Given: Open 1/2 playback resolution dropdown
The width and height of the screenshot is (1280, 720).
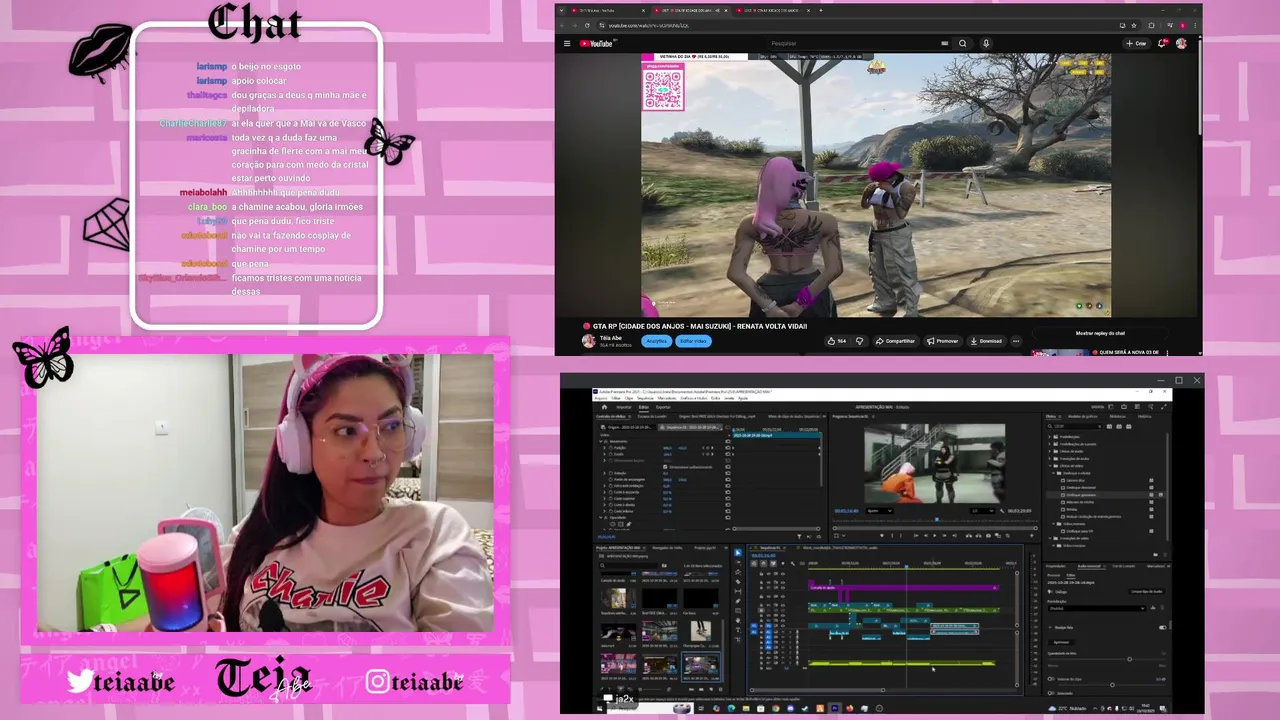Looking at the screenshot, I should [x=982, y=511].
